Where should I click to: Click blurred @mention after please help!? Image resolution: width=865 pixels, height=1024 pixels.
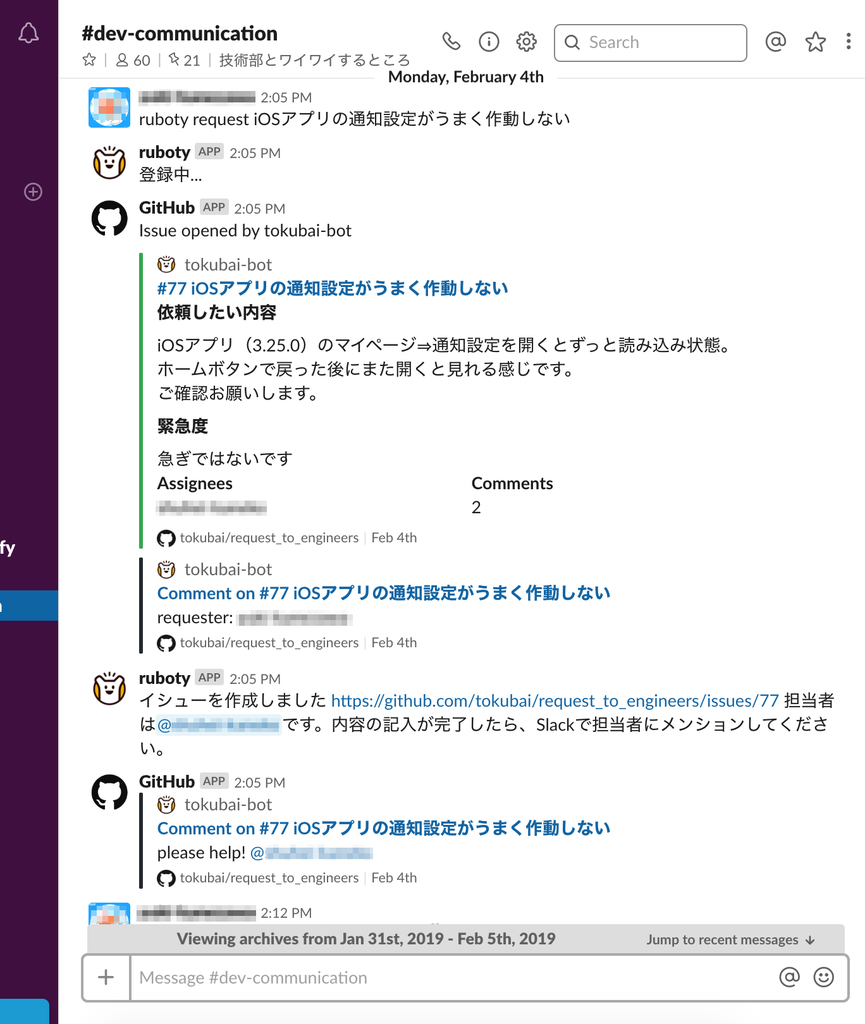click(x=311, y=853)
